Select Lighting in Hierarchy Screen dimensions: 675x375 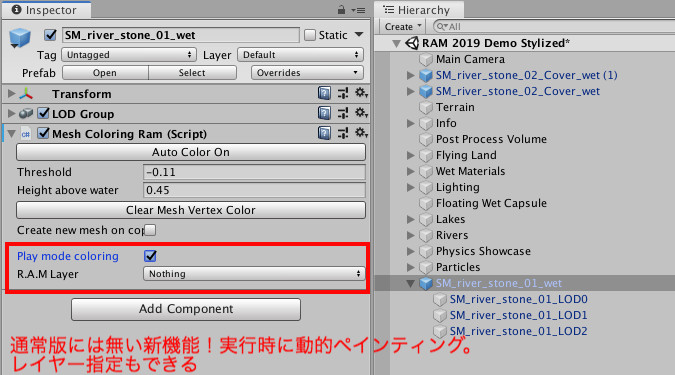[x=458, y=187]
